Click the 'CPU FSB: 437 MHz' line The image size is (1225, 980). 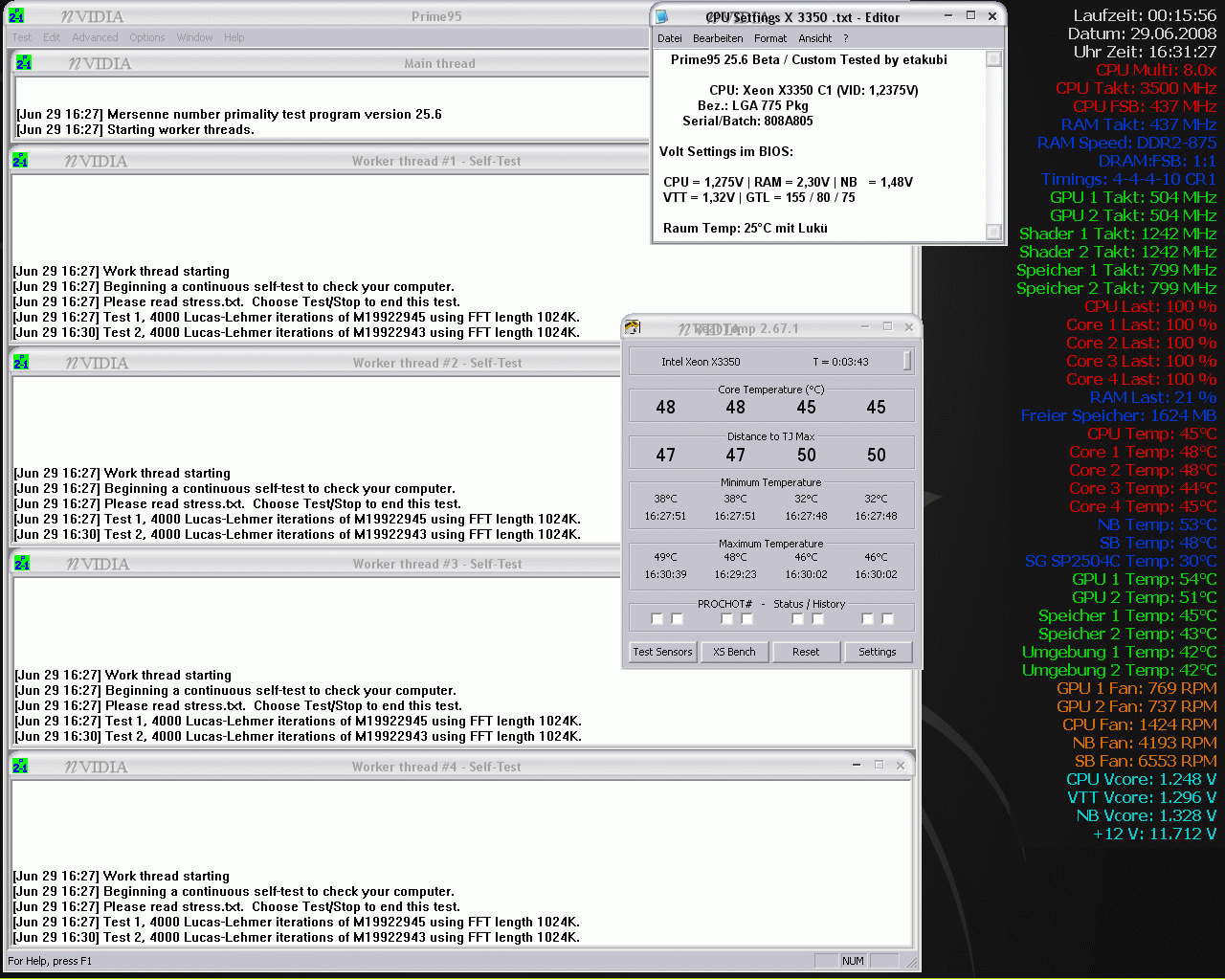(1145, 106)
